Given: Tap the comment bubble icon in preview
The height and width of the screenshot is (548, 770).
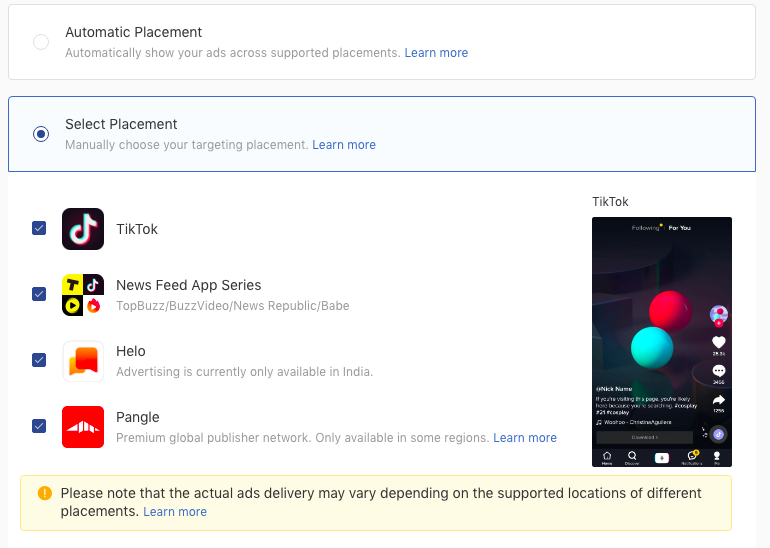Looking at the screenshot, I should (x=718, y=371).
